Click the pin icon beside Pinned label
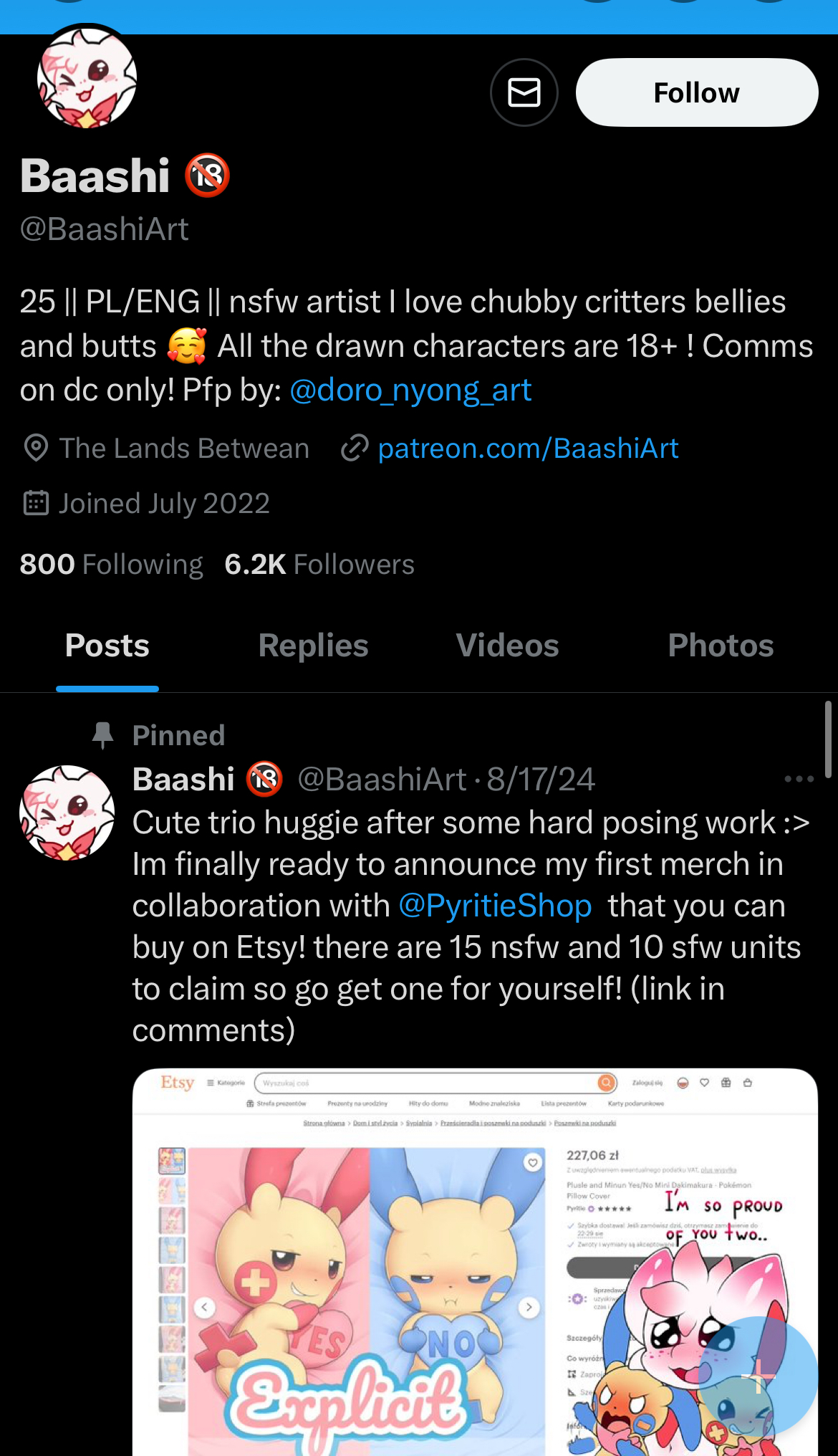 [x=103, y=735]
